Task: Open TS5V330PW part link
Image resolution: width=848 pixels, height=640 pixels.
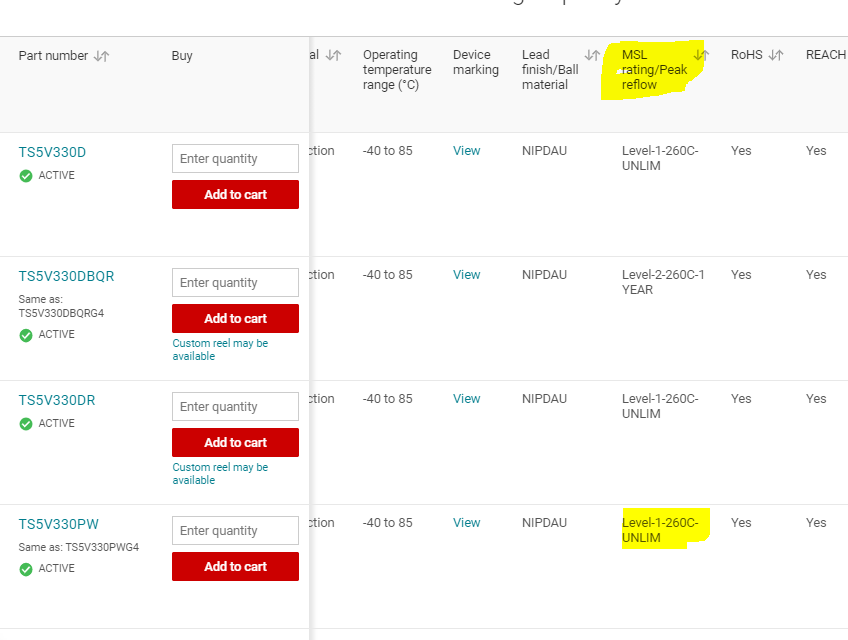Action: 58,524
